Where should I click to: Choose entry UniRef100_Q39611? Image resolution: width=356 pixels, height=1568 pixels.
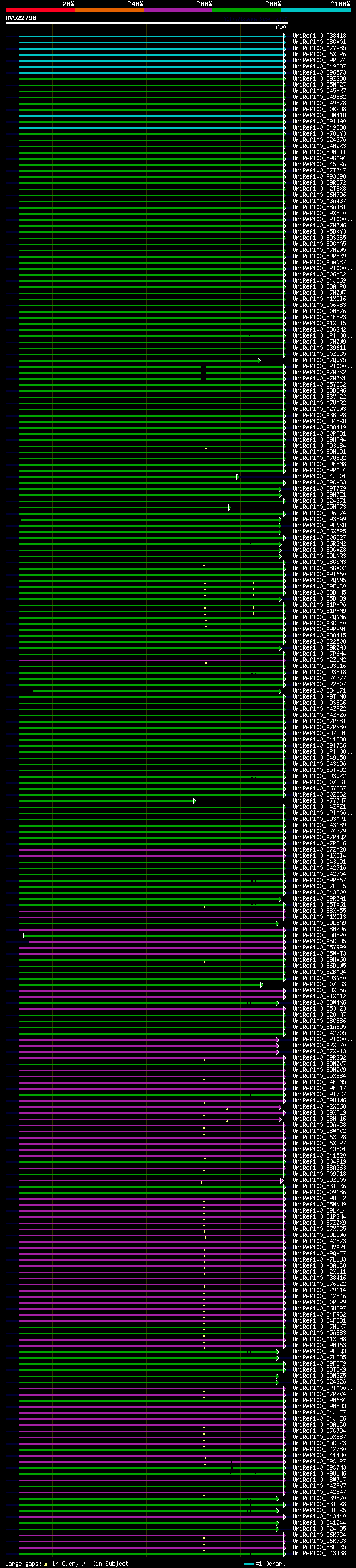(319, 348)
